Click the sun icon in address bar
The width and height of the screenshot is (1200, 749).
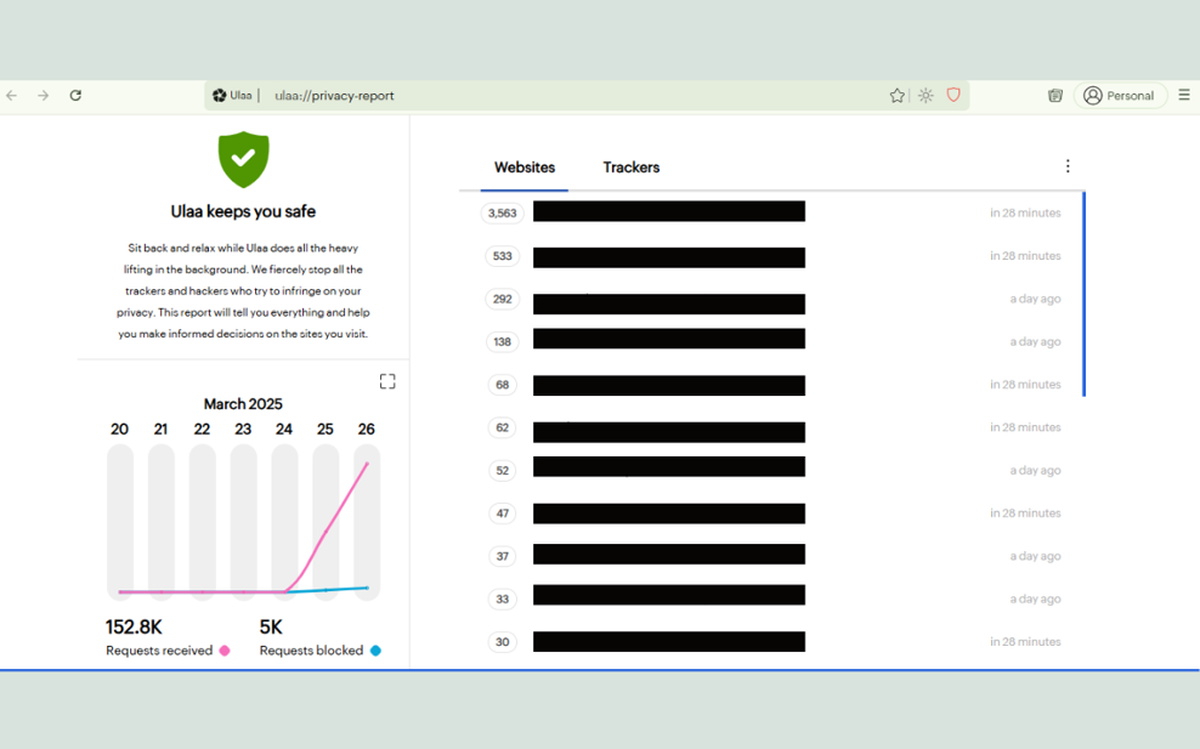[926, 96]
